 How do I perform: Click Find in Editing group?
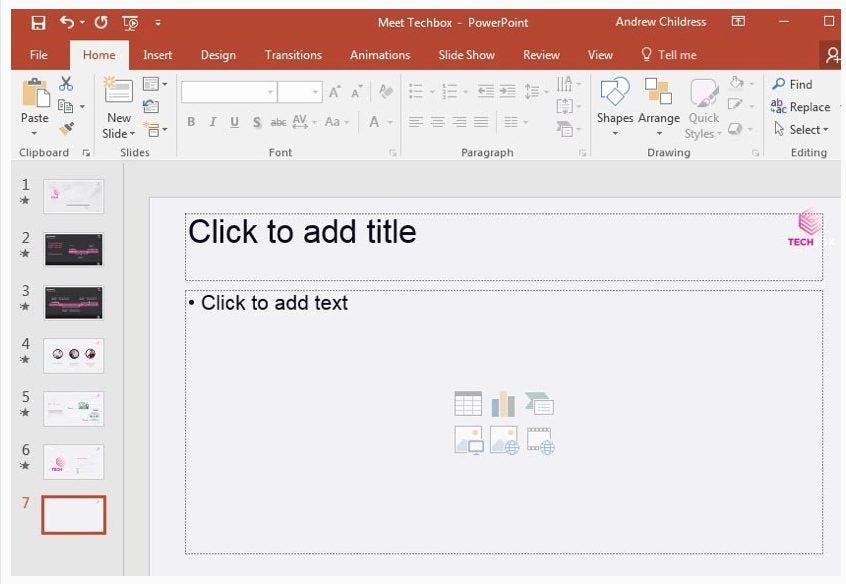click(x=792, y=84)
